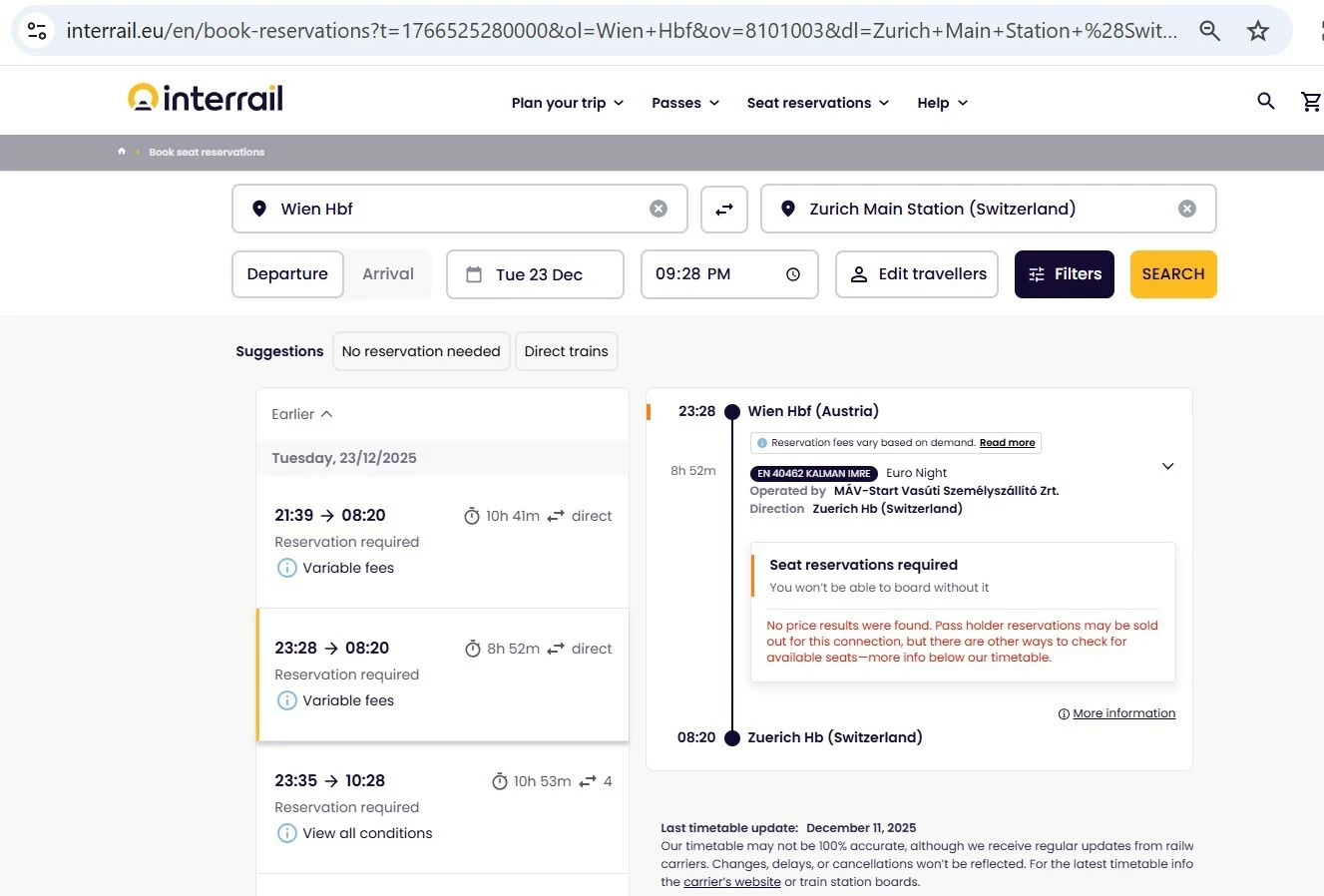
Task: Select the 23:35 to 10:28 connection
Action: point(443,807)
